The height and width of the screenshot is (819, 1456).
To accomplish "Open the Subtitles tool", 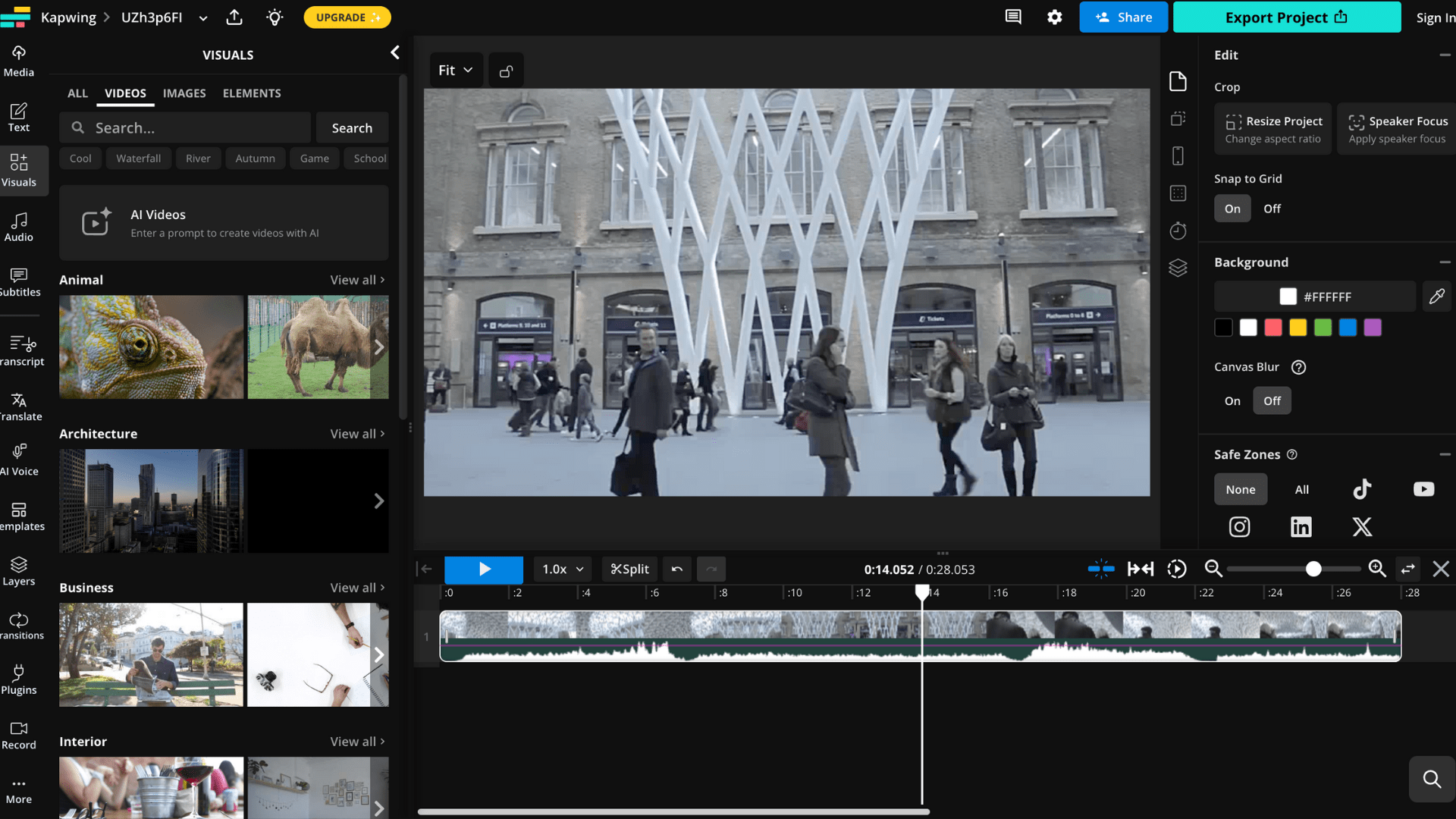I will [19, 281].
